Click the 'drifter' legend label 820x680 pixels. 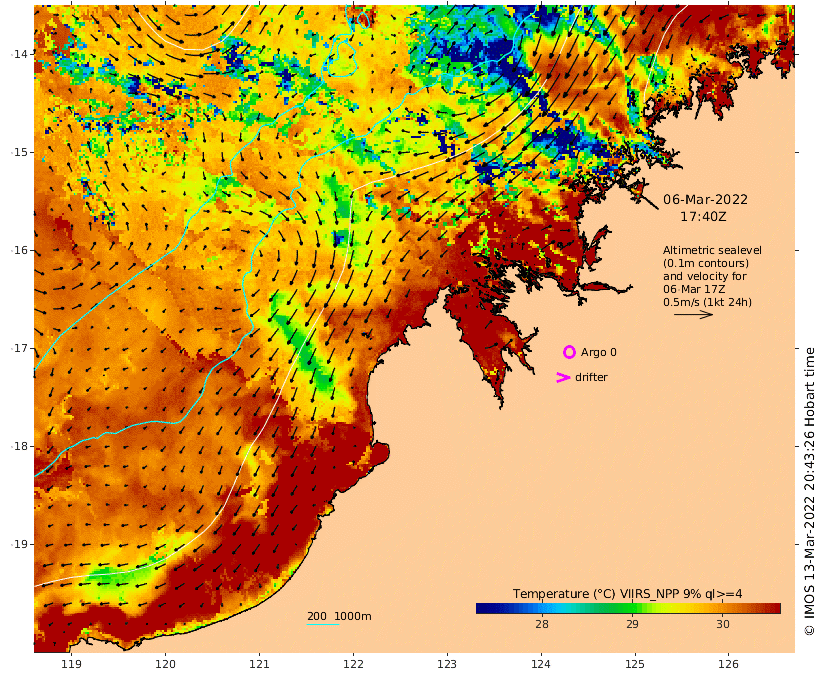[591, 377]
